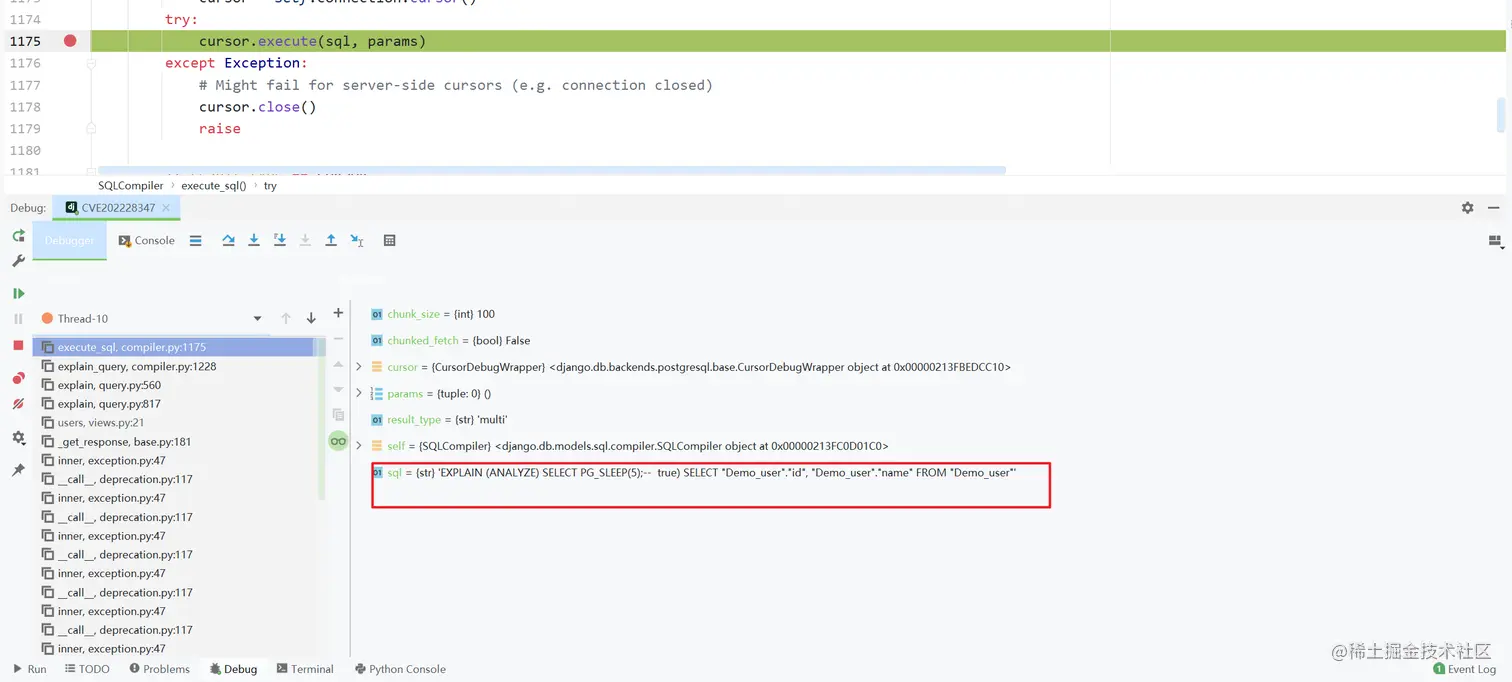The width and height of the screenshot is (1512, 682).
Task: Open the Debug tool window tab
Action: pyautogui.click(x=233, y=669)
